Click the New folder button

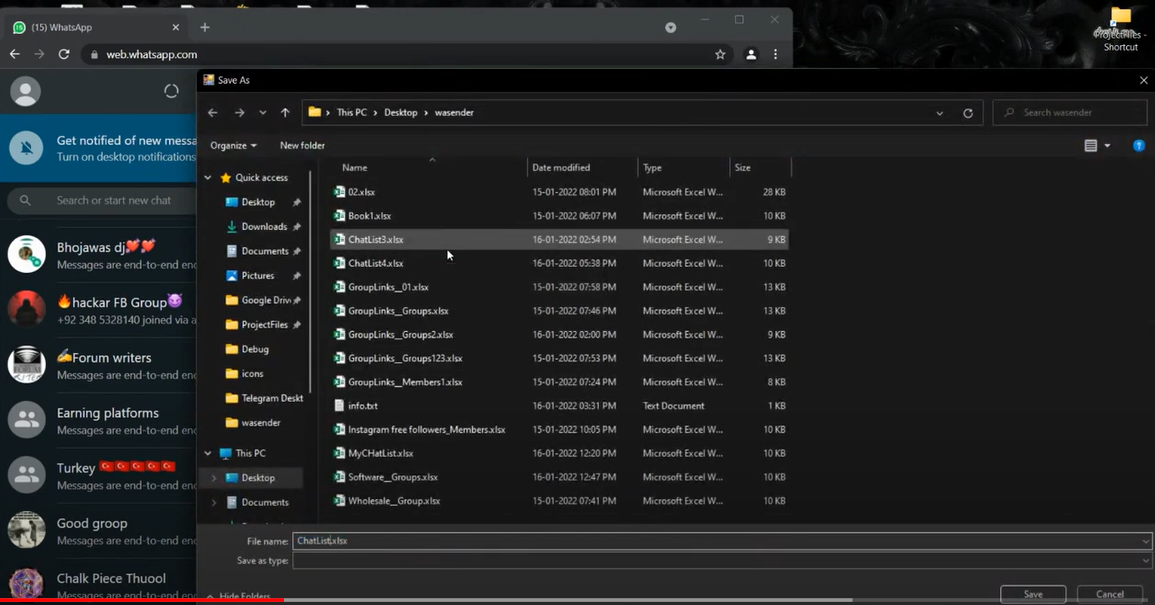(302, 146)
